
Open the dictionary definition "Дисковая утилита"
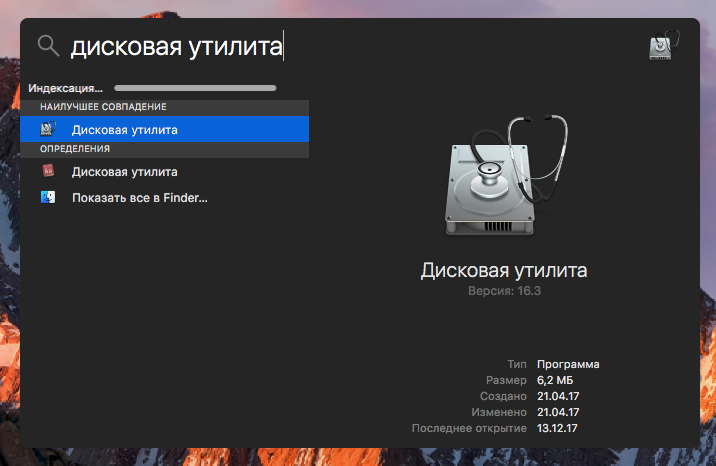coord(164,172)
